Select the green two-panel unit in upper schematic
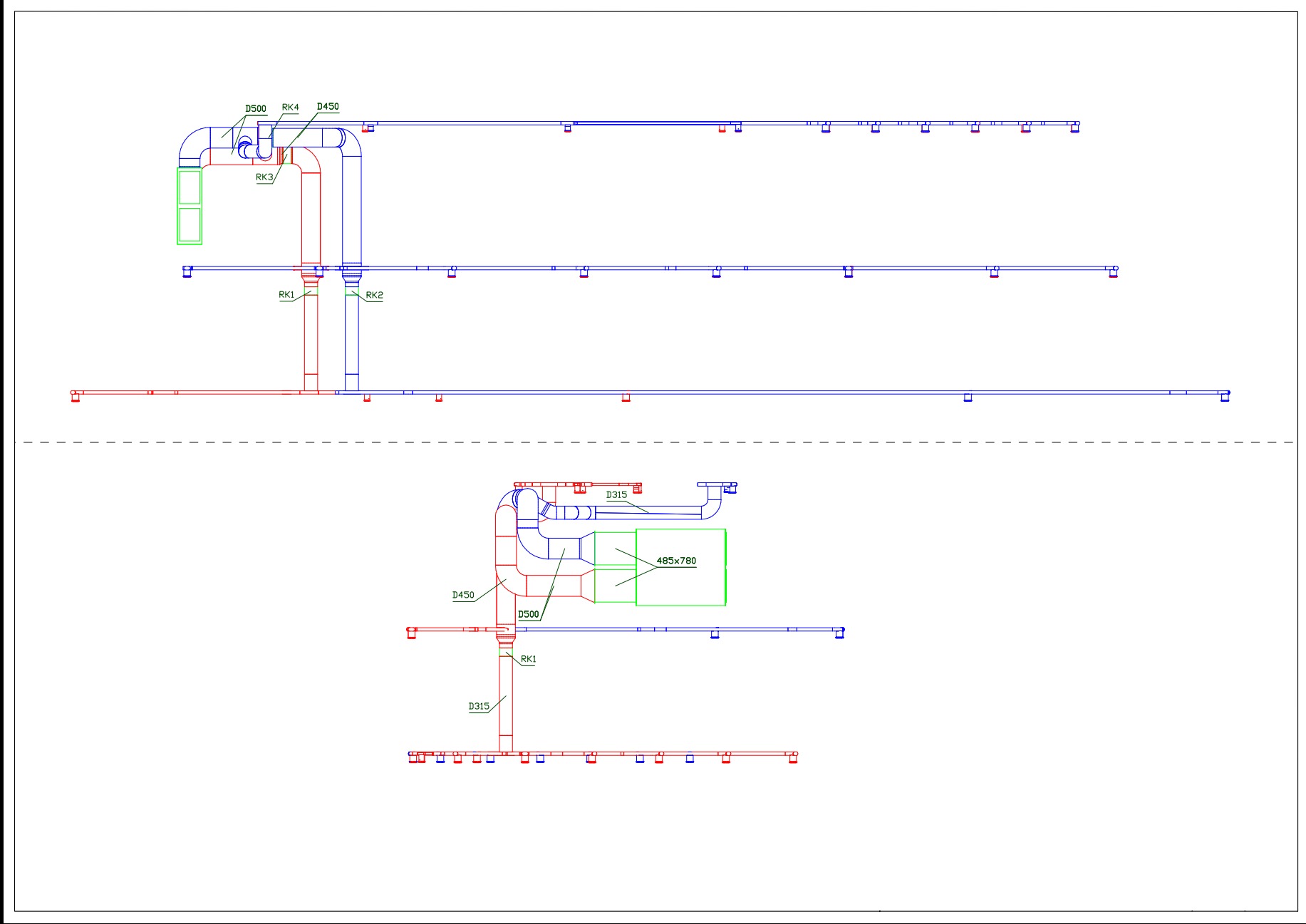1306x924 pixels. [190, 206]
